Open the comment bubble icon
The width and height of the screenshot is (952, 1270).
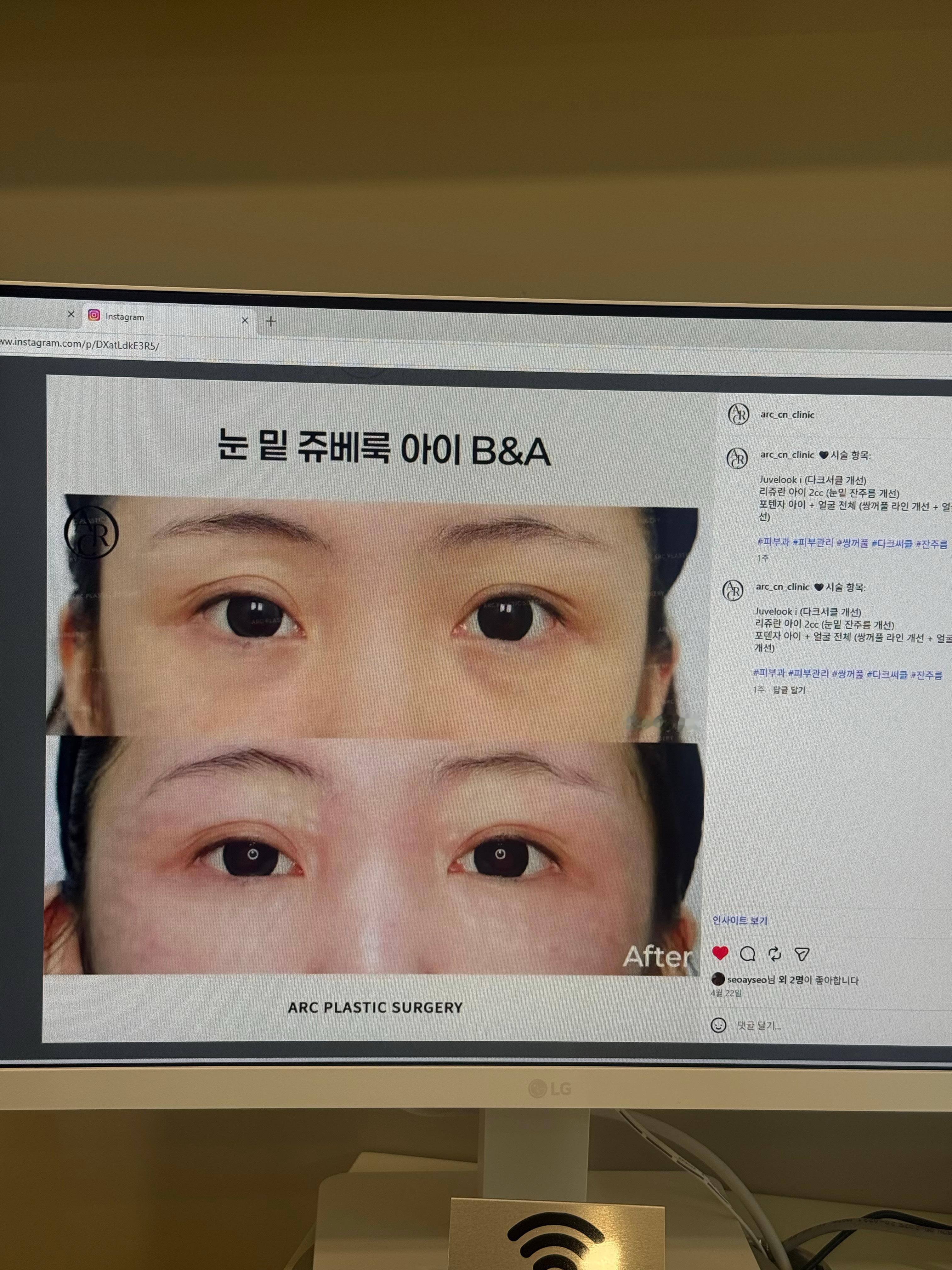[x=747, y=954]
